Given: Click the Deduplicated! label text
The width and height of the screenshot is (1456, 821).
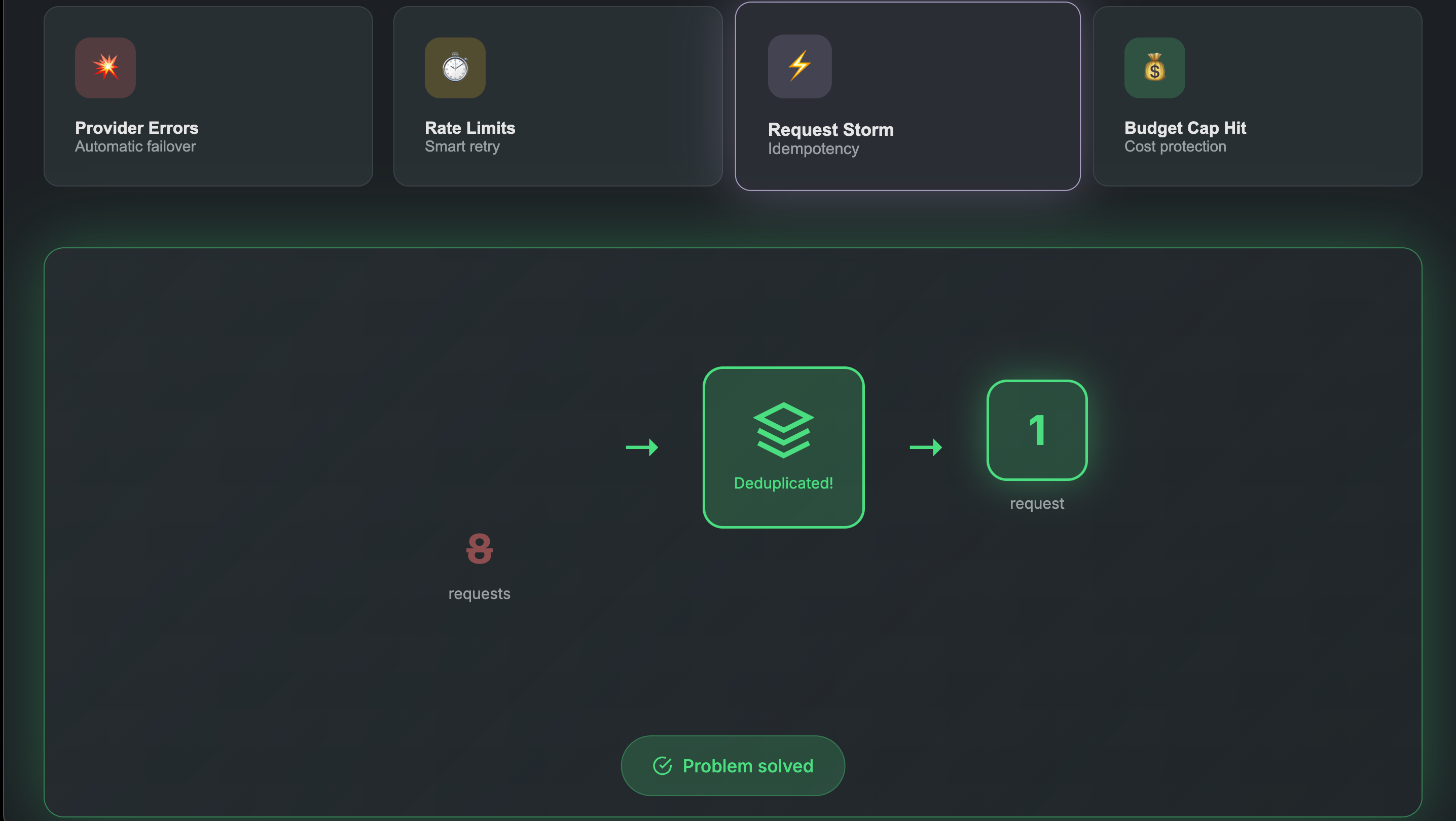Looking at the screenshot, I should point(783,483).
